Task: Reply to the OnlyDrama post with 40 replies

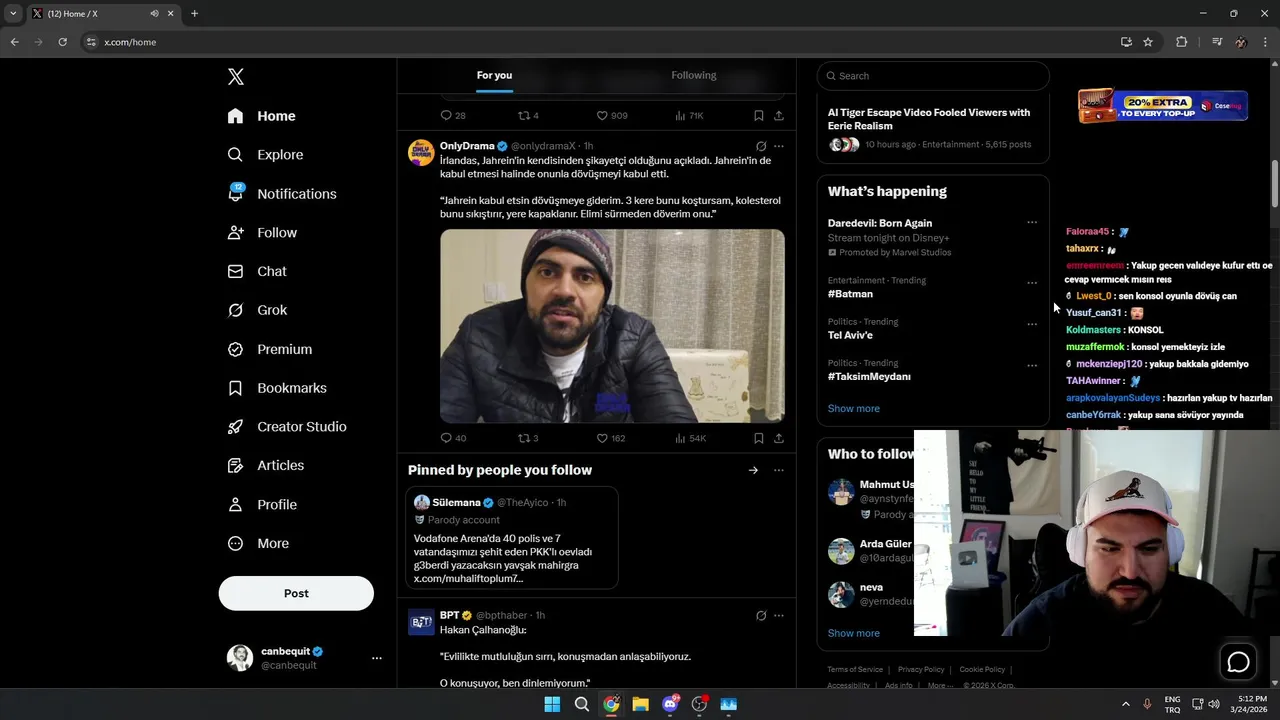Action: coord(453,438)
